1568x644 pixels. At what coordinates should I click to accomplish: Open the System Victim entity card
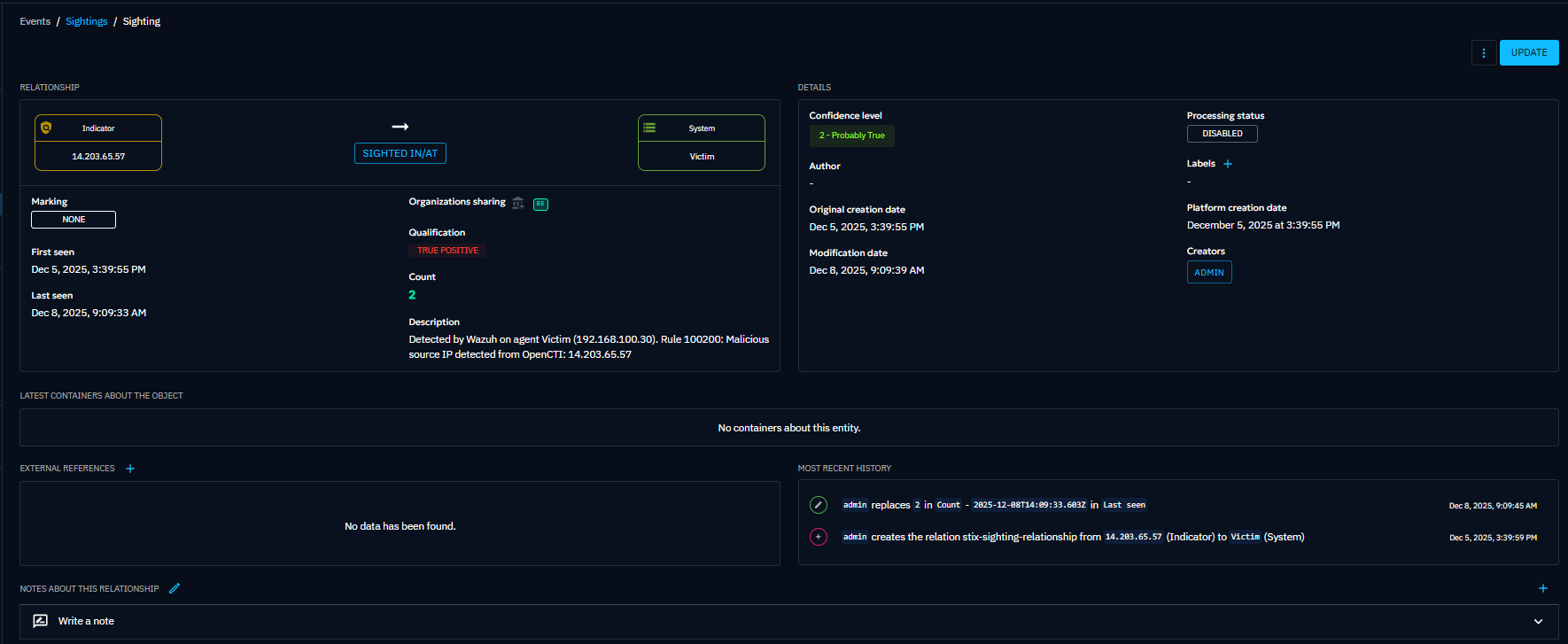701,143
